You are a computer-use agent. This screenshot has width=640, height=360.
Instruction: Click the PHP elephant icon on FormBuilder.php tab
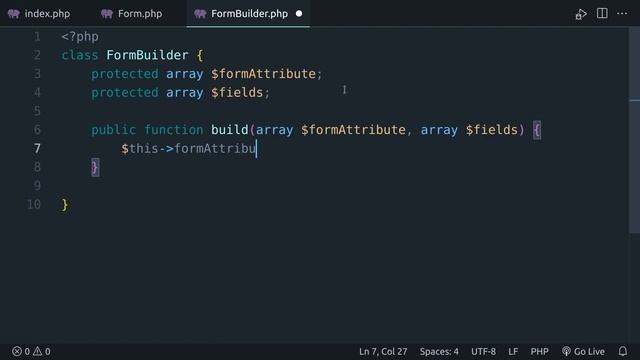pyautogui.click(x=200, y=14)
